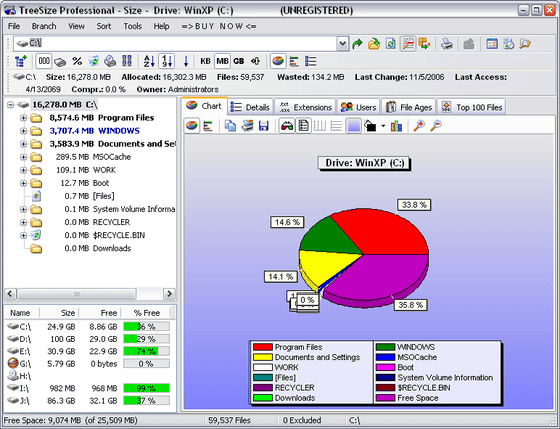Switch to Top 100 Files tab

[471, 107]
